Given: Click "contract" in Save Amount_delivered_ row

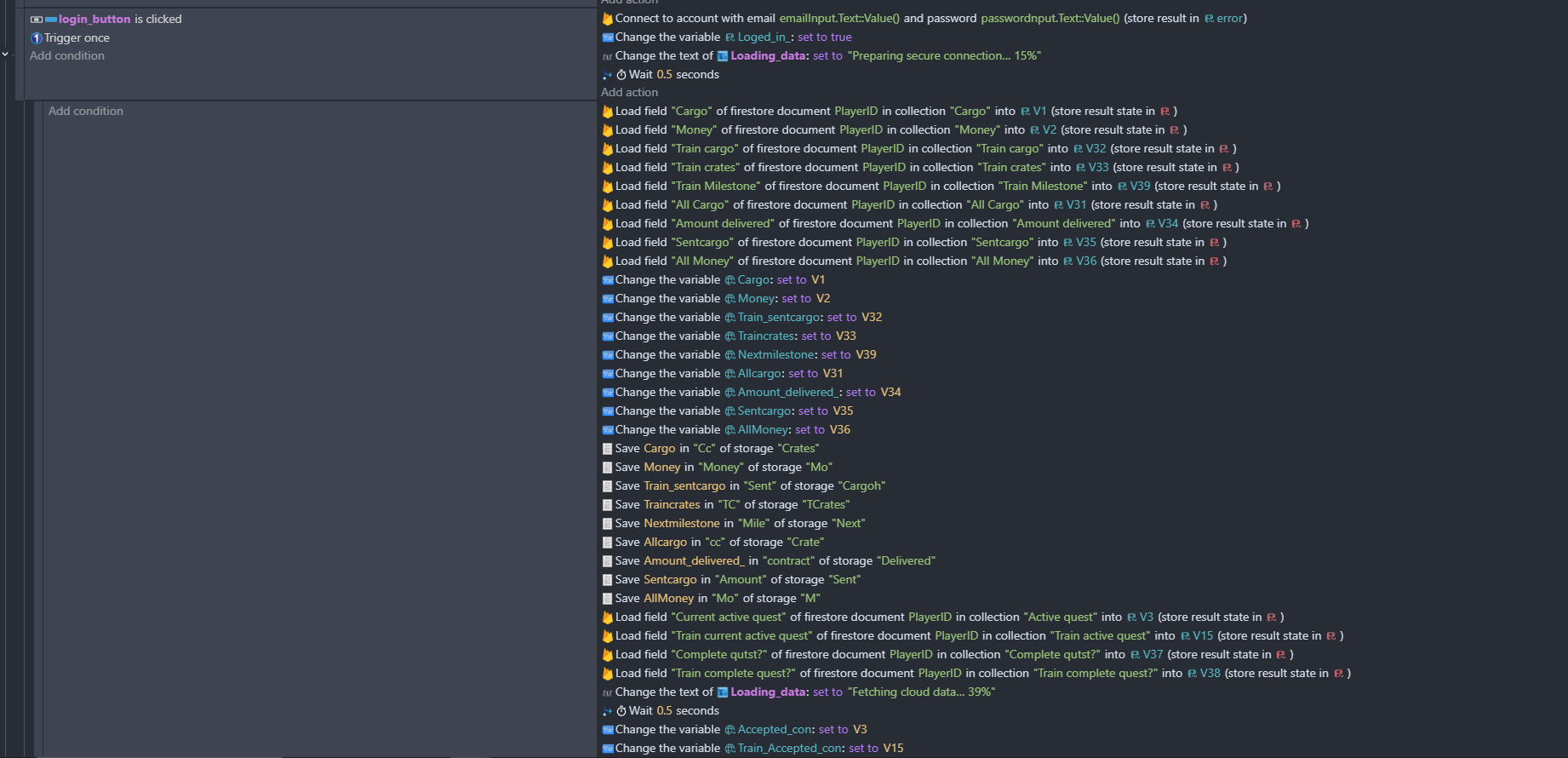Looking at the screenshot, I should pos(789,560).
